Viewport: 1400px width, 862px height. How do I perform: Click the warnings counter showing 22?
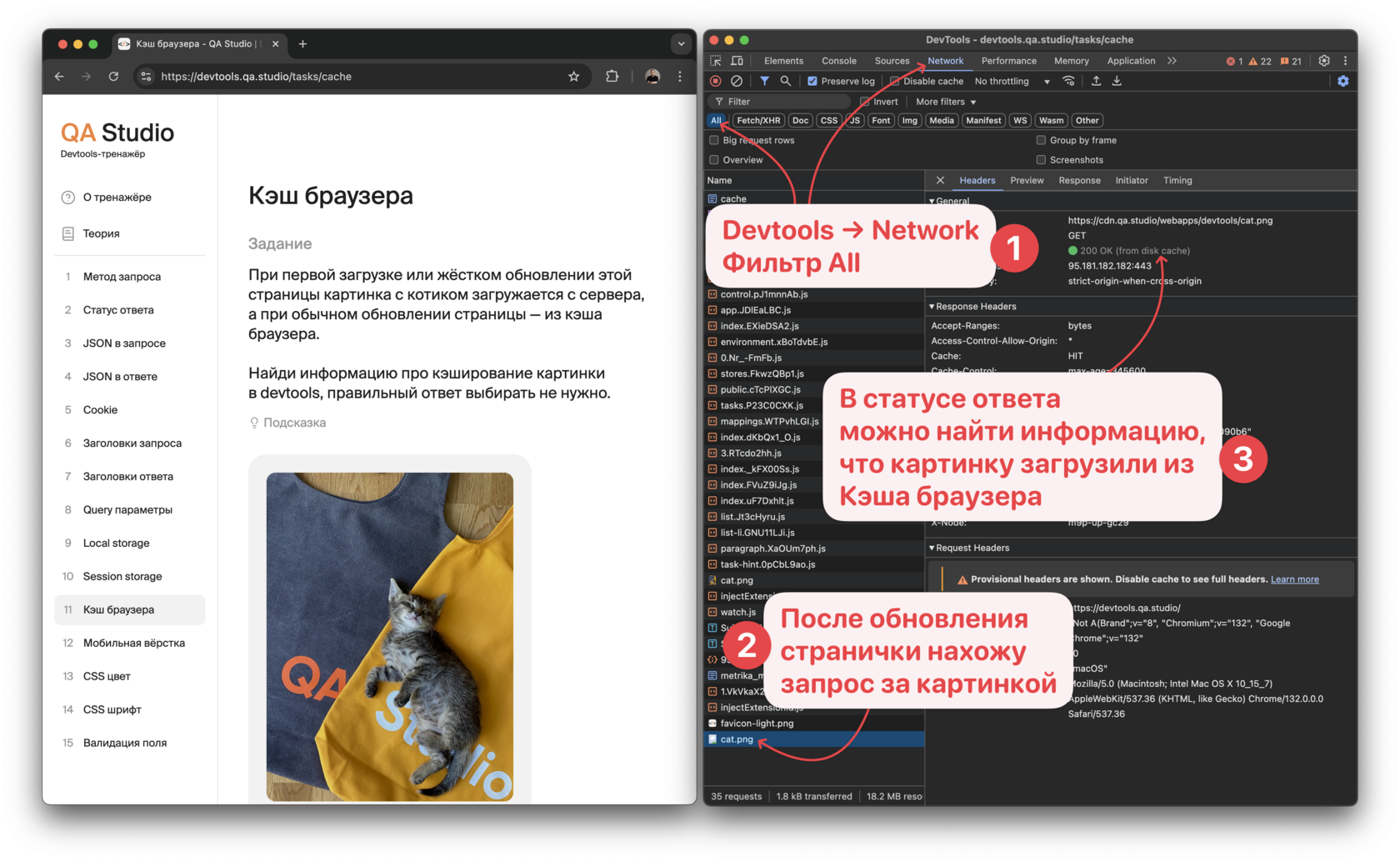pyautogui.click(x=1260, y=61)
